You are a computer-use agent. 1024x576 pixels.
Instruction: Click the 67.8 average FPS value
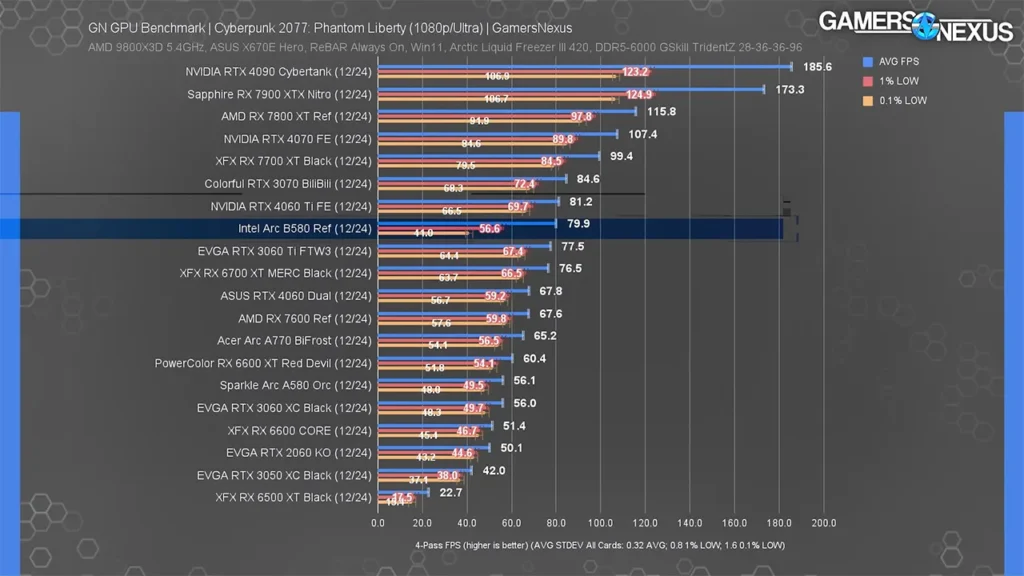pos(551,291)
